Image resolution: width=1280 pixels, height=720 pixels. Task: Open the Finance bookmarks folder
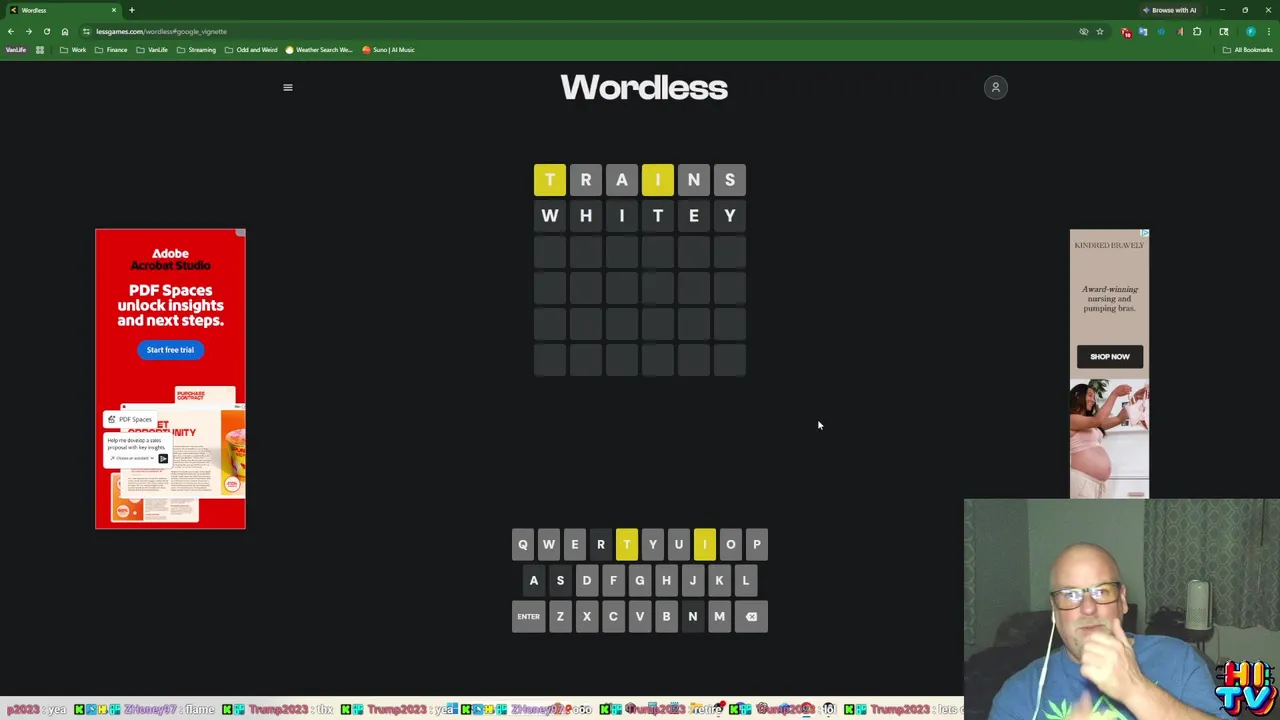click(111, 50)
